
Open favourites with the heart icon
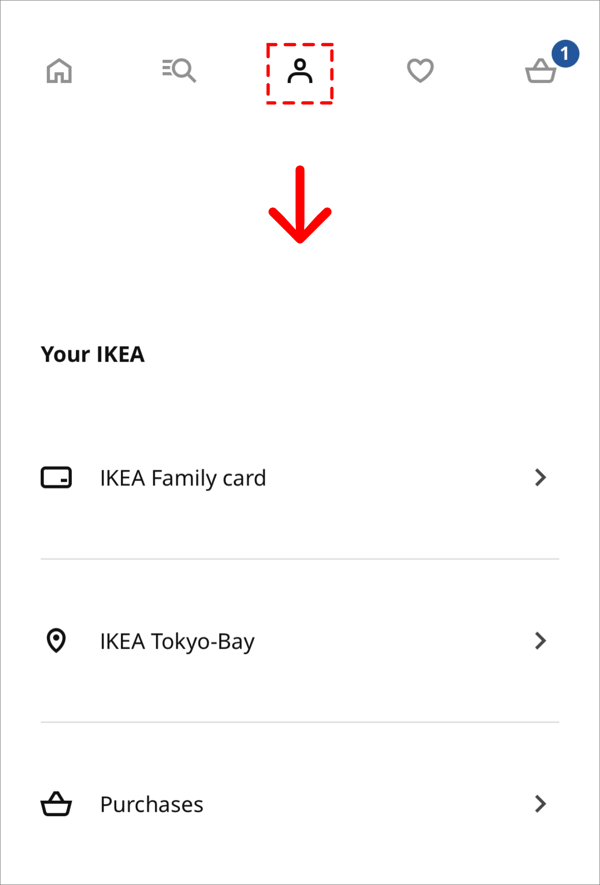click(x=421, y=71)
